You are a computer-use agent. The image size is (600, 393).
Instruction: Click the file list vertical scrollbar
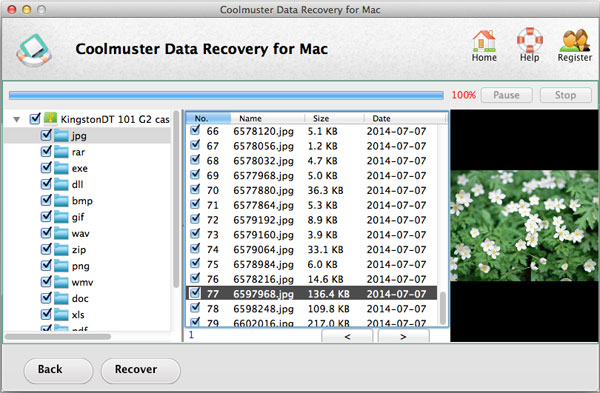pos(443,308)
